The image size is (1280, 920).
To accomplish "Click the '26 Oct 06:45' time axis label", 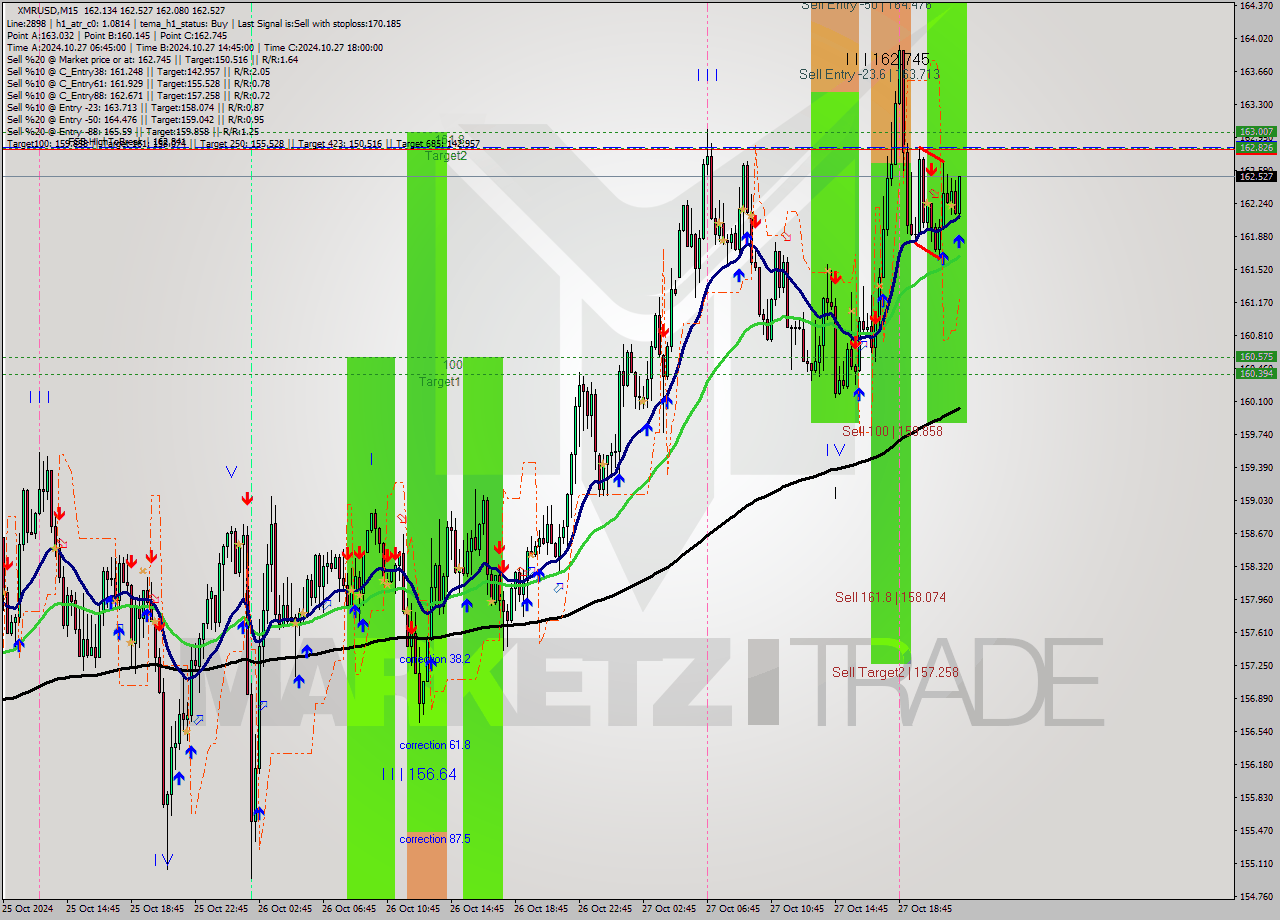I will pos(349,909).
